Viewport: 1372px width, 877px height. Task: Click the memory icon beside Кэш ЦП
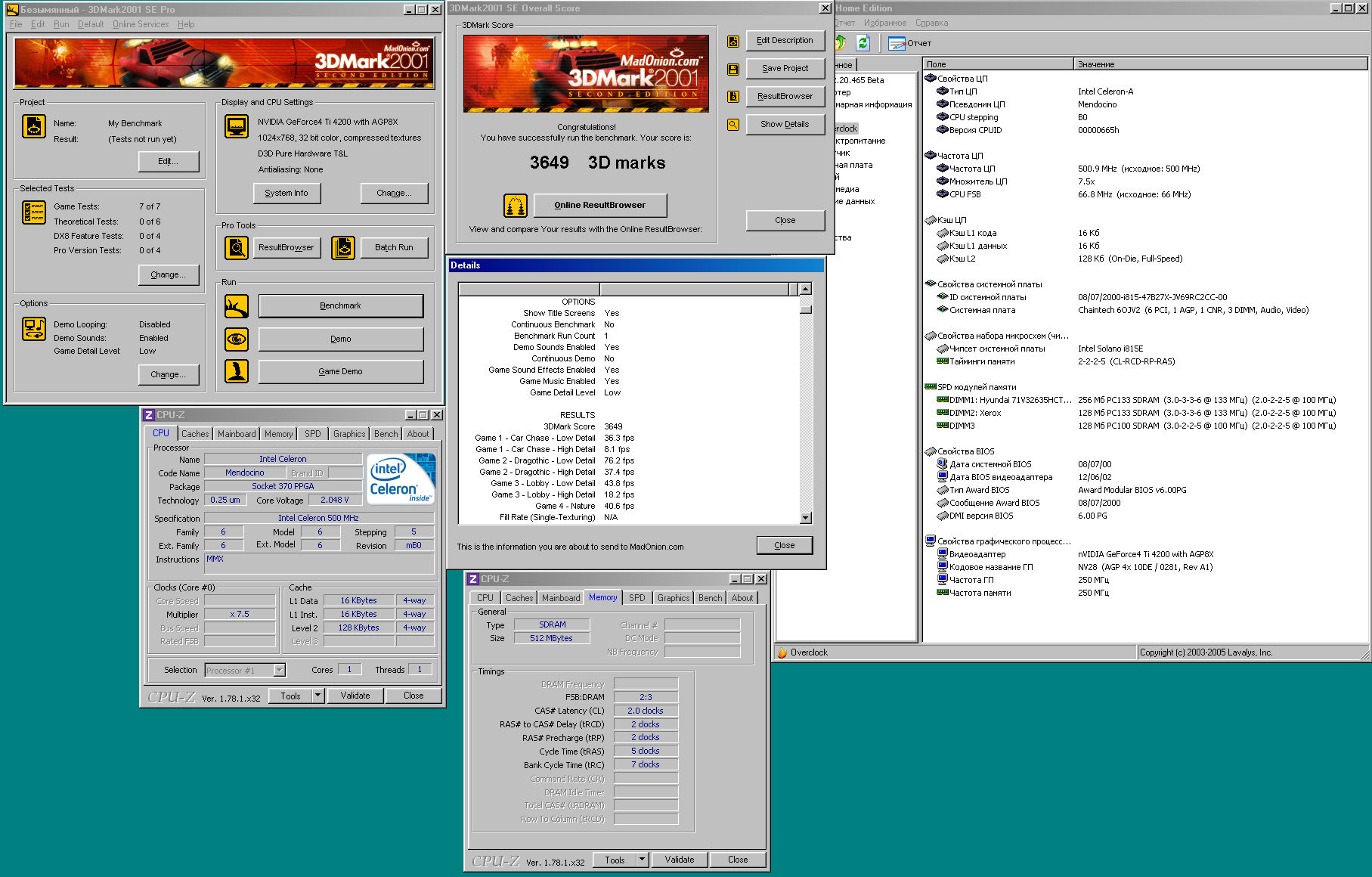tap(931, 220)
